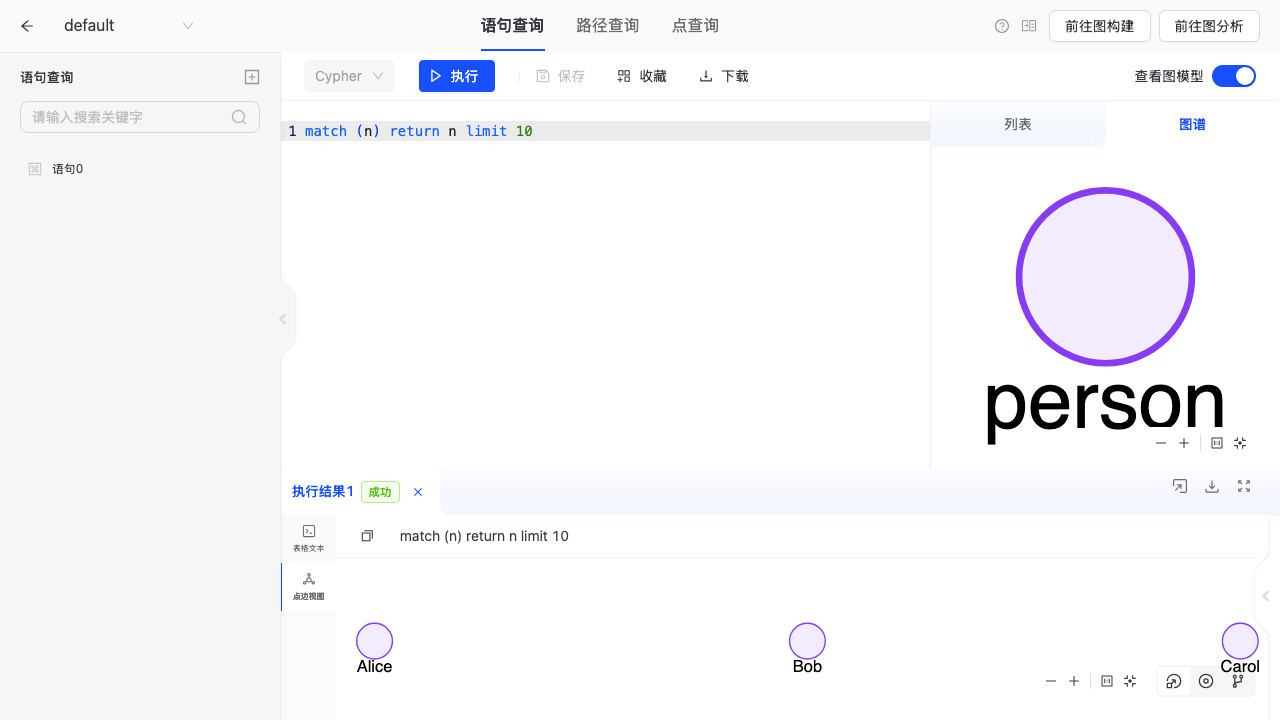Download the execution result icon
This screenshot has width=1280, height=720.
pos(1212,486)
